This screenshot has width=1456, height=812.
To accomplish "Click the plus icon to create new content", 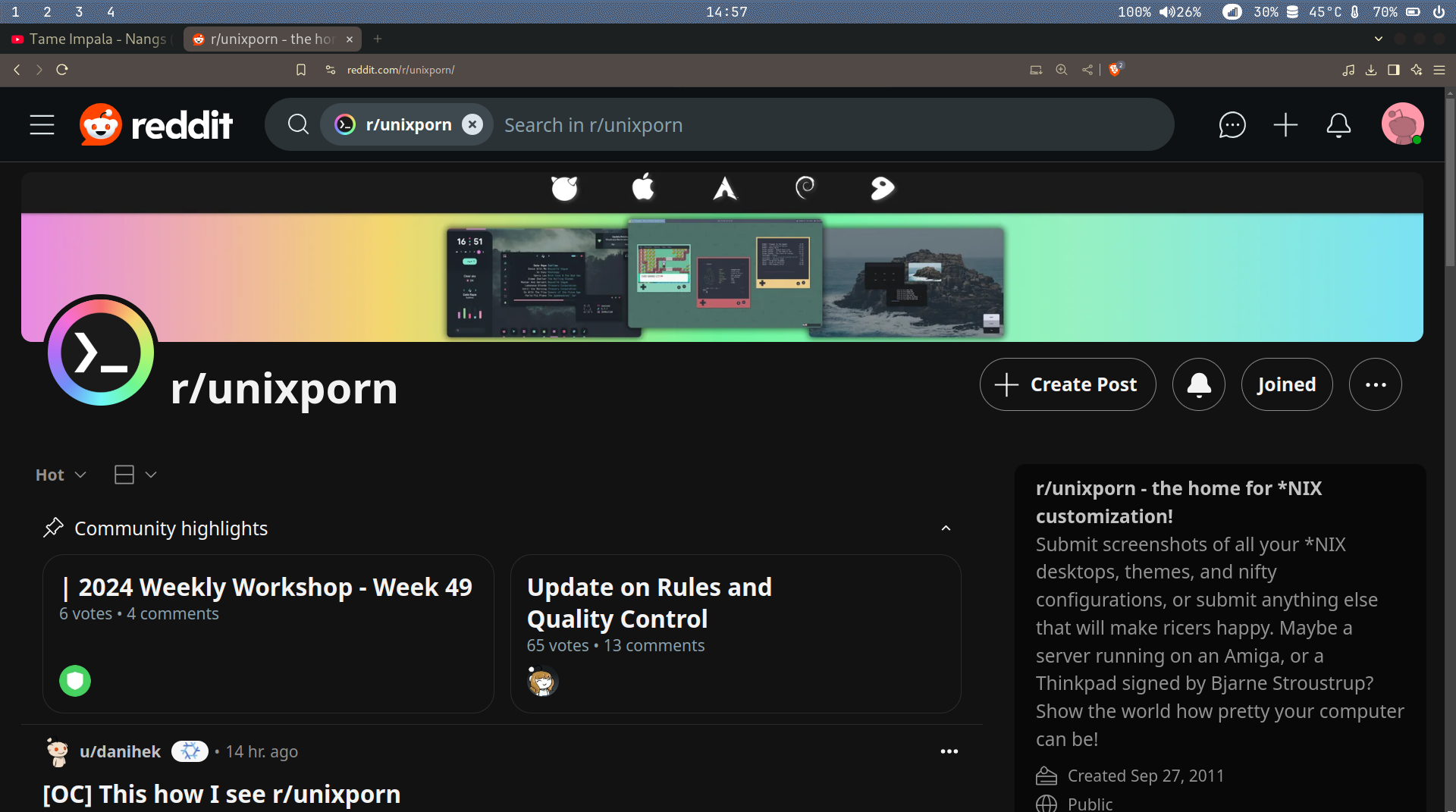I will (x=1285, y=124).
